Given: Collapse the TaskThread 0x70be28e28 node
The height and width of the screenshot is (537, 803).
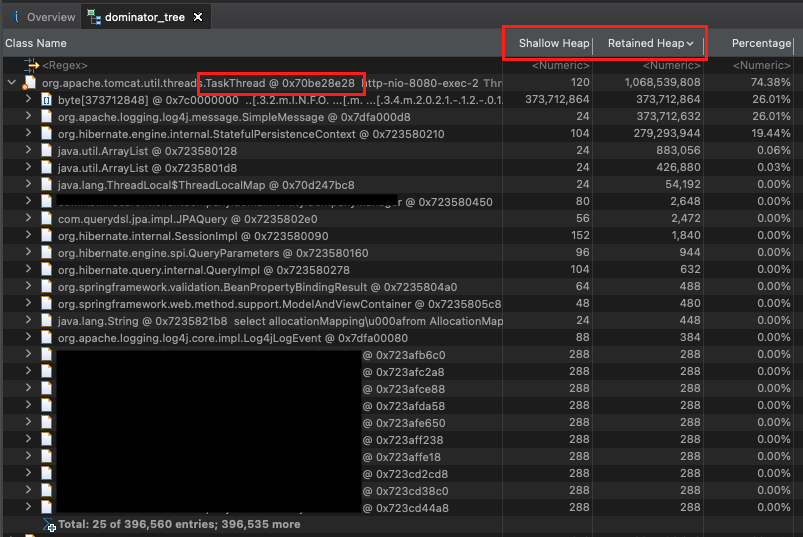Looking at the screenshot, I should pyautogui.click(x=11, y=82).
